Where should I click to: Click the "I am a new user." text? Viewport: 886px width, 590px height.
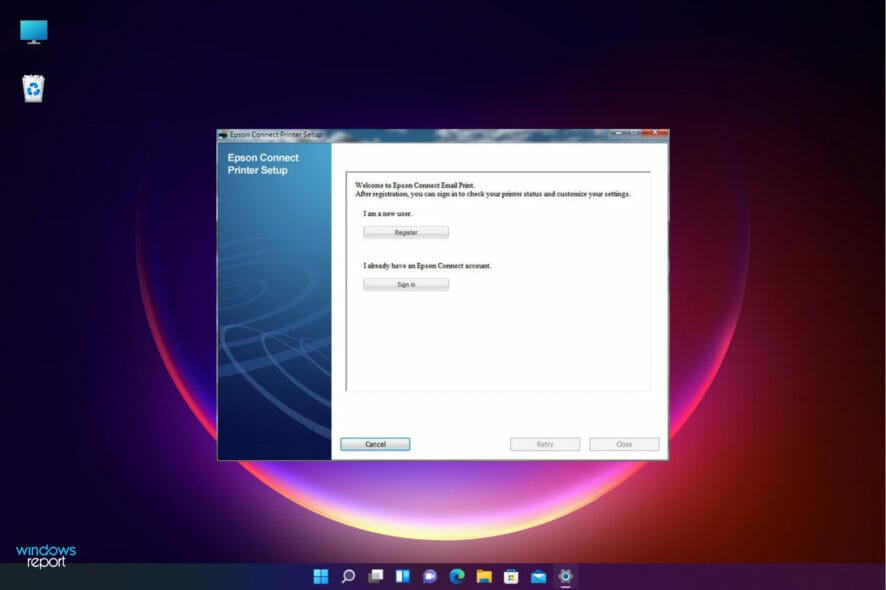388,214
